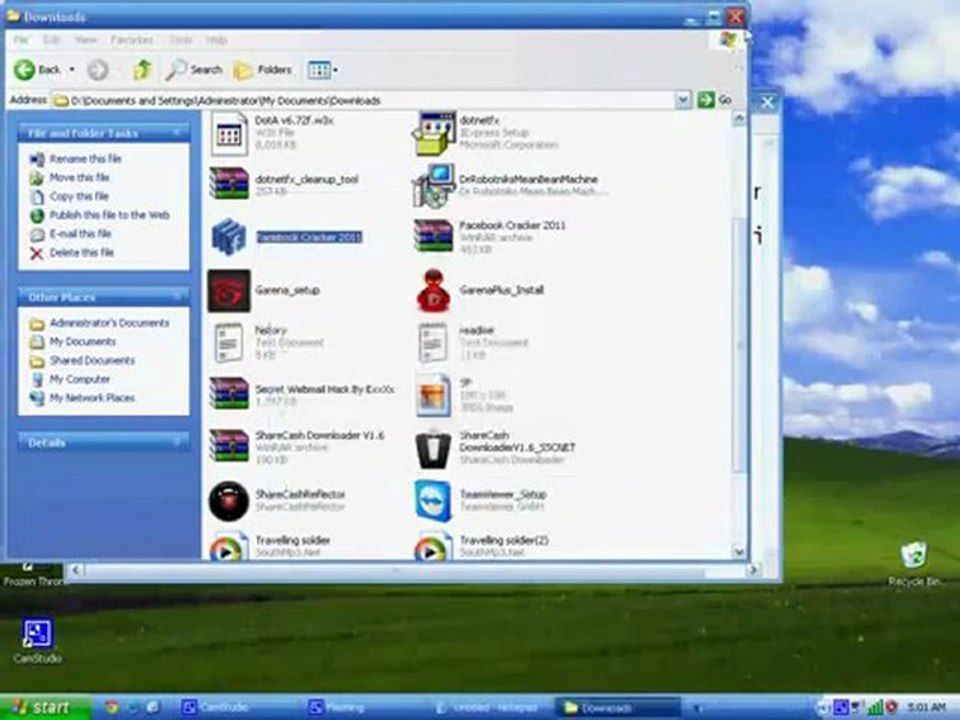Open the Back history dropdown arrow
Image resolution: width=960 pixels, height=720 pixels.
(x=72, y=70)
